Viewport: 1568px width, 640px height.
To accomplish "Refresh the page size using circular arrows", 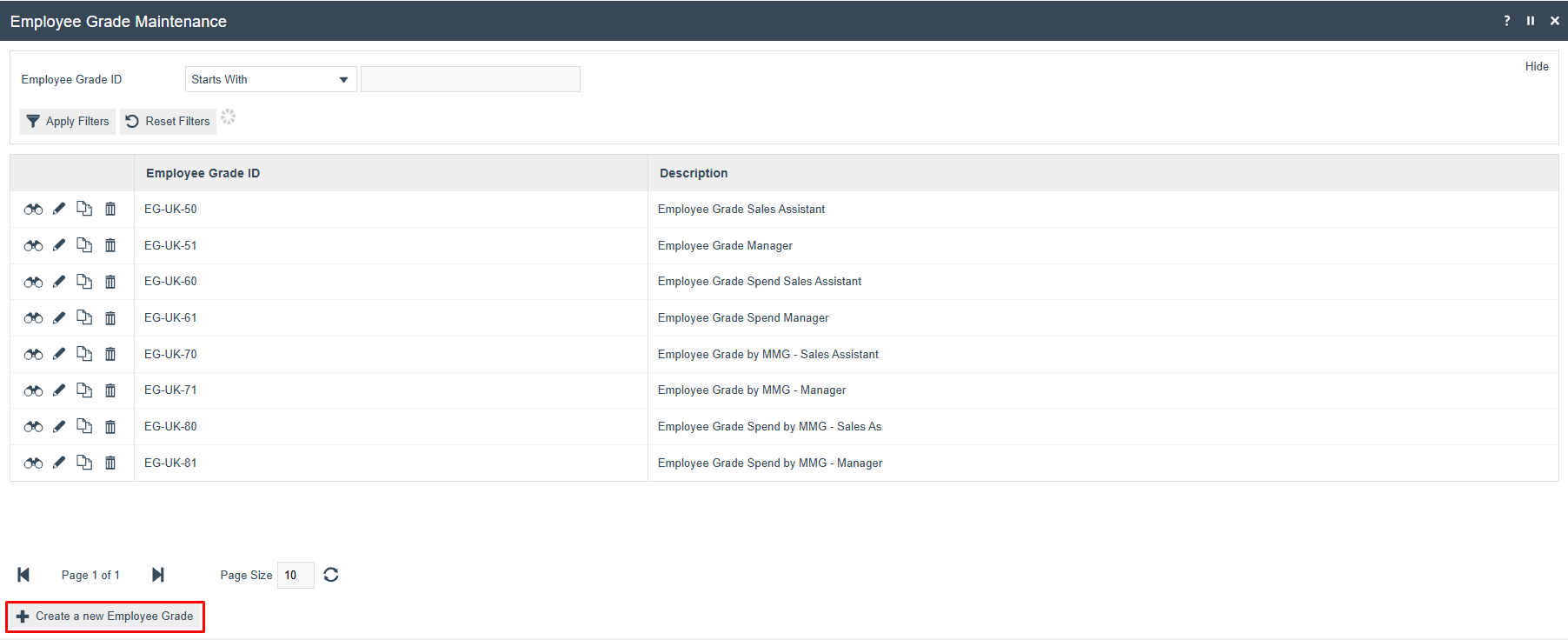I will (x=331, y=575).
